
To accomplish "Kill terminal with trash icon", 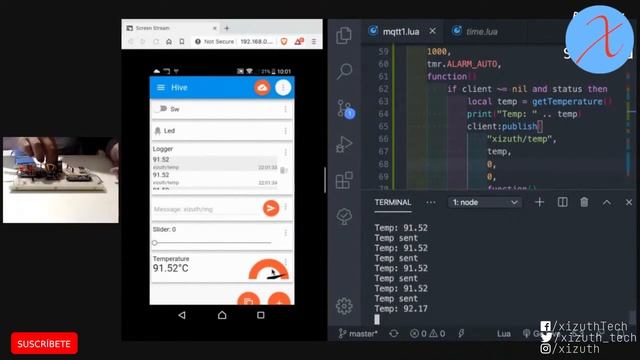I will (x=584, y=202).
